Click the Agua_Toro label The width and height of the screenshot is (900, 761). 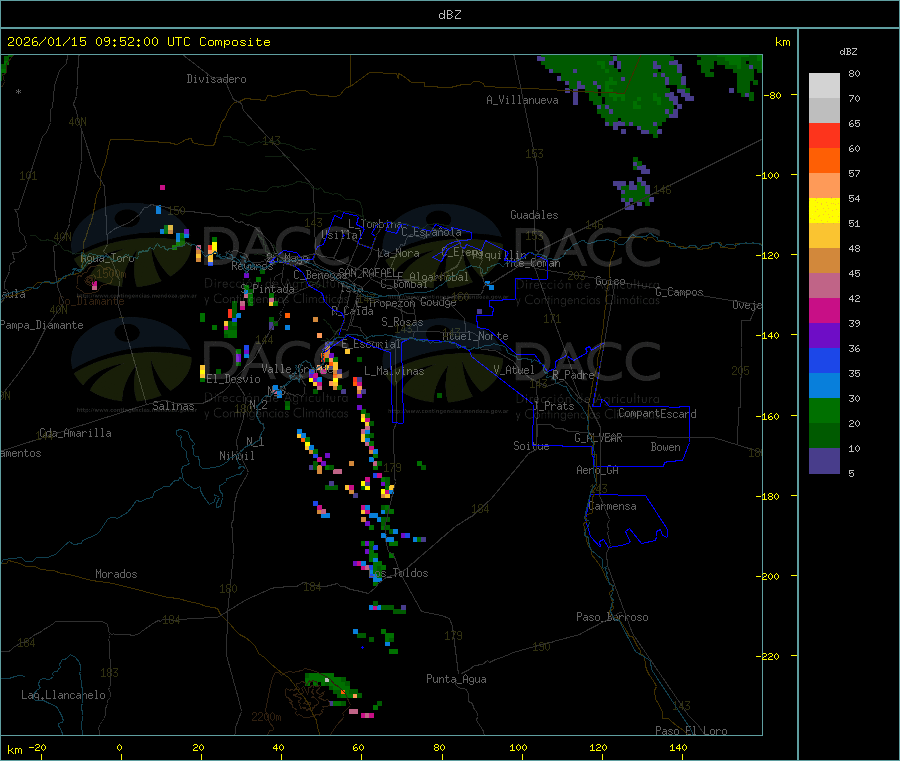coord(107,258)
